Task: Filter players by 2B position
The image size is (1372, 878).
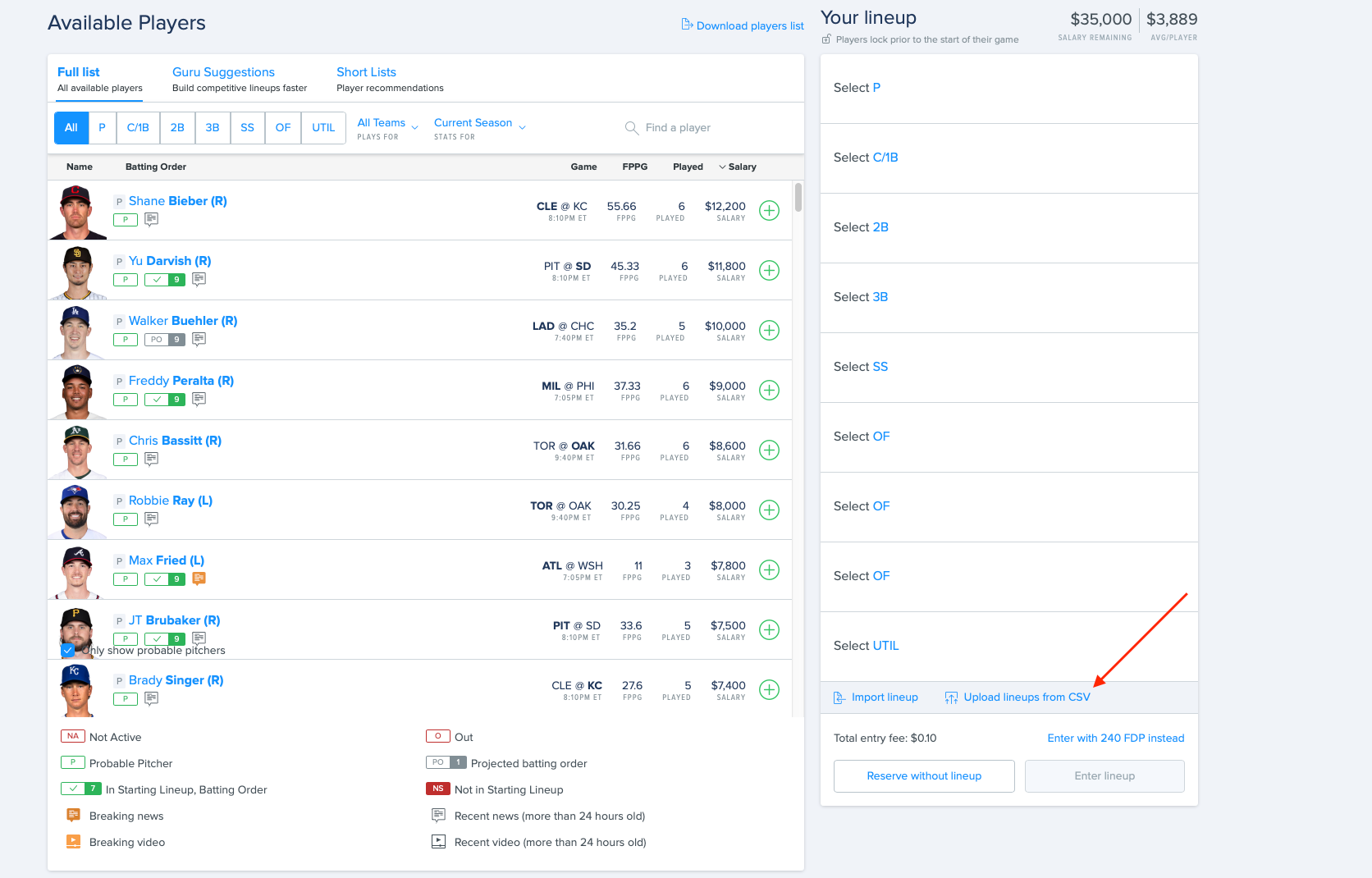Action: [177, 128]
